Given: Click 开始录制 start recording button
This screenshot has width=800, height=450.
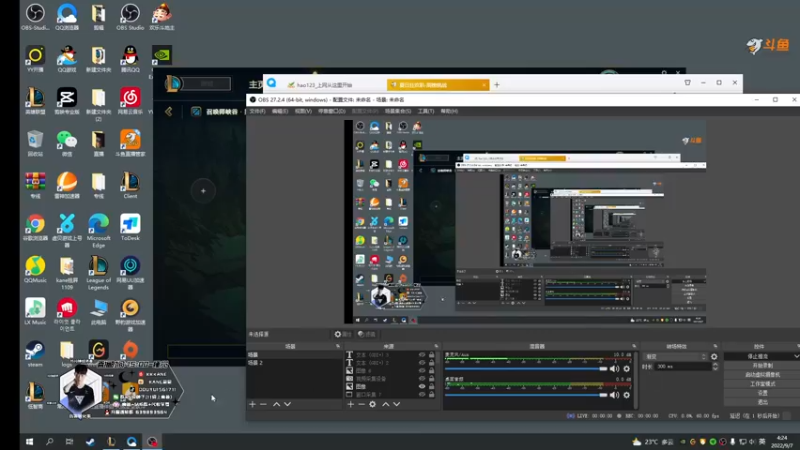Looking at the screenshot, I should tap(762, 365).
